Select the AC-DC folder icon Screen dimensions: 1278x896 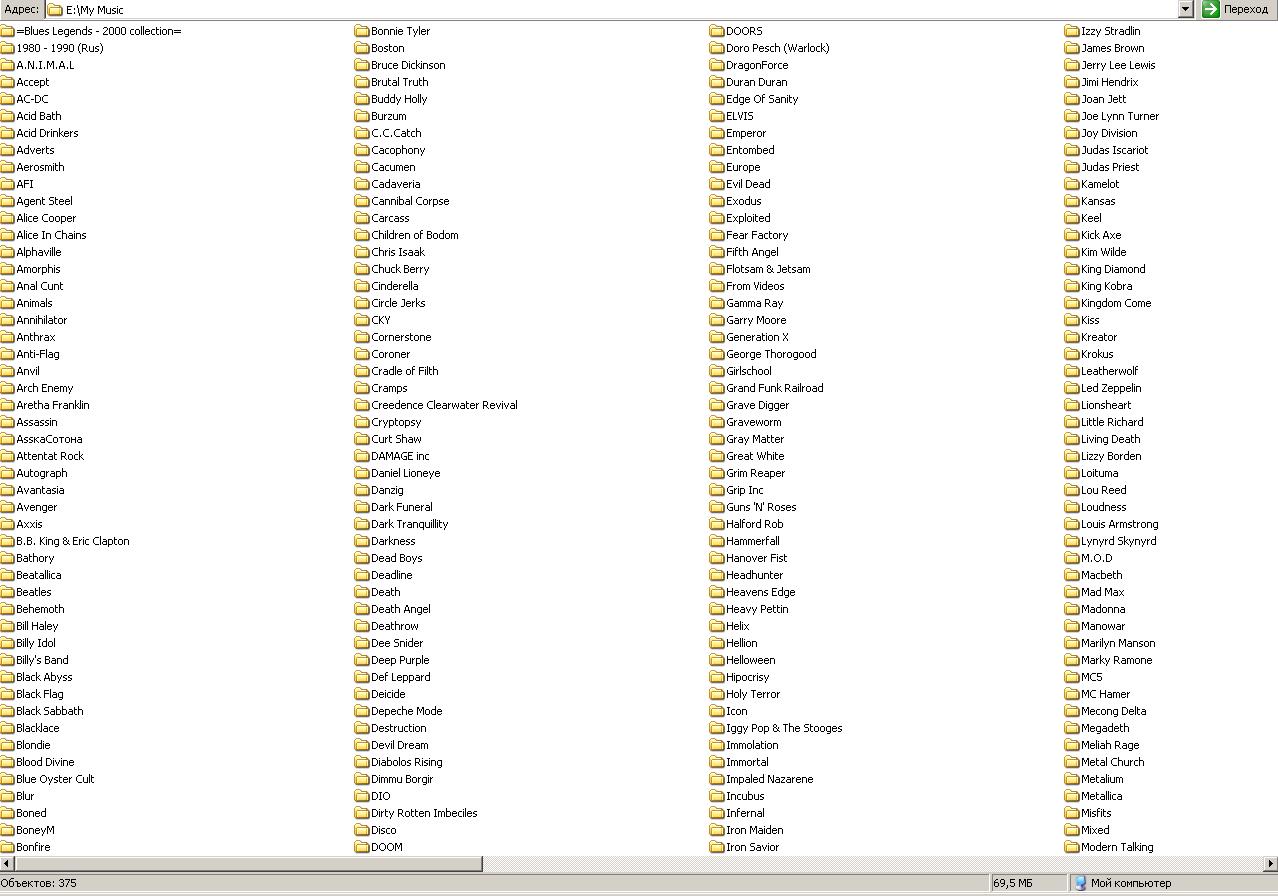tap(8, 99)
